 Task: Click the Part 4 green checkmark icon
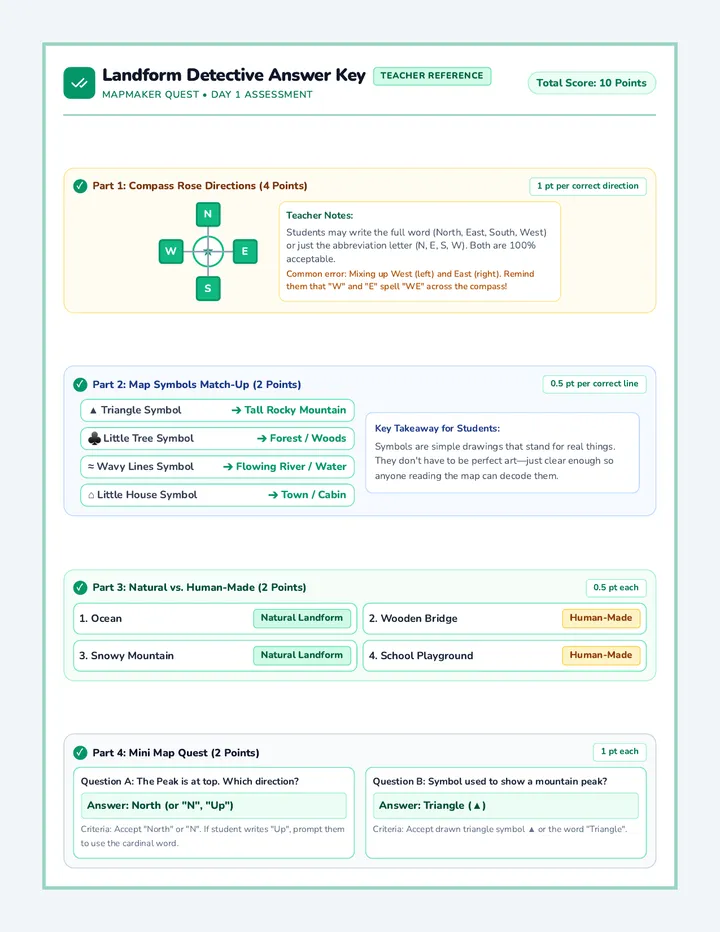(x=80, y=753)
